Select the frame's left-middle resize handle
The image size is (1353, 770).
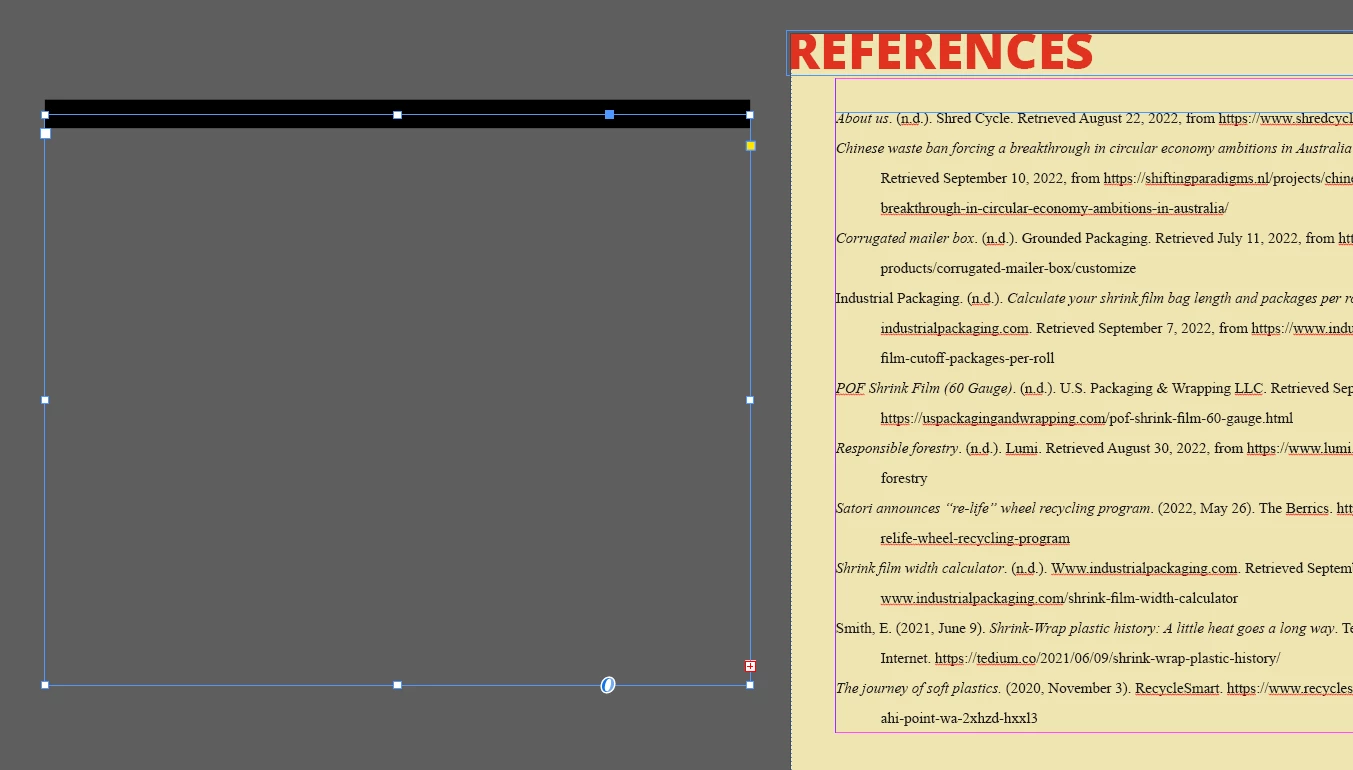click(45, 400)
